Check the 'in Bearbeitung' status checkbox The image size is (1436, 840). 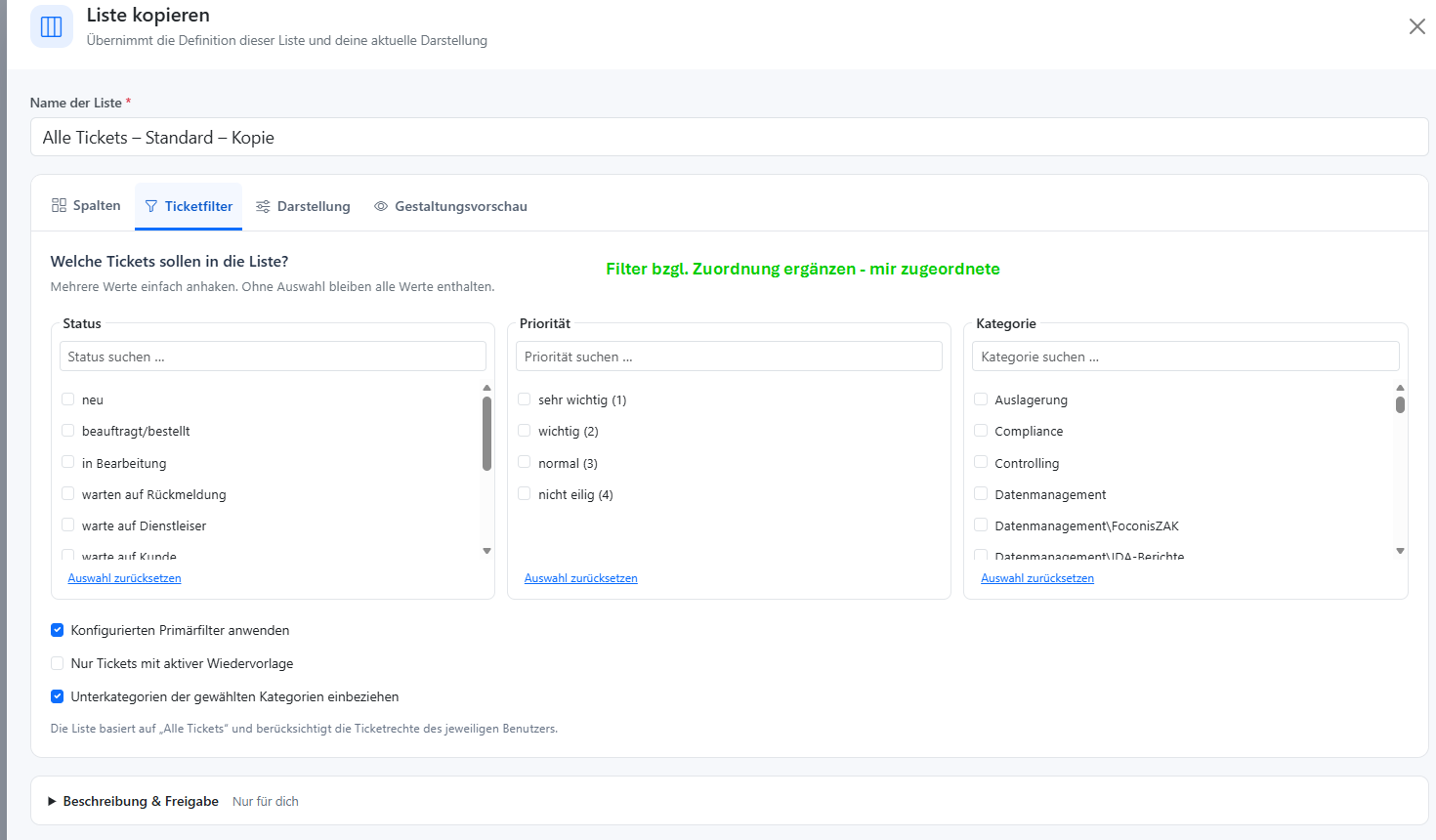point(68,462)
